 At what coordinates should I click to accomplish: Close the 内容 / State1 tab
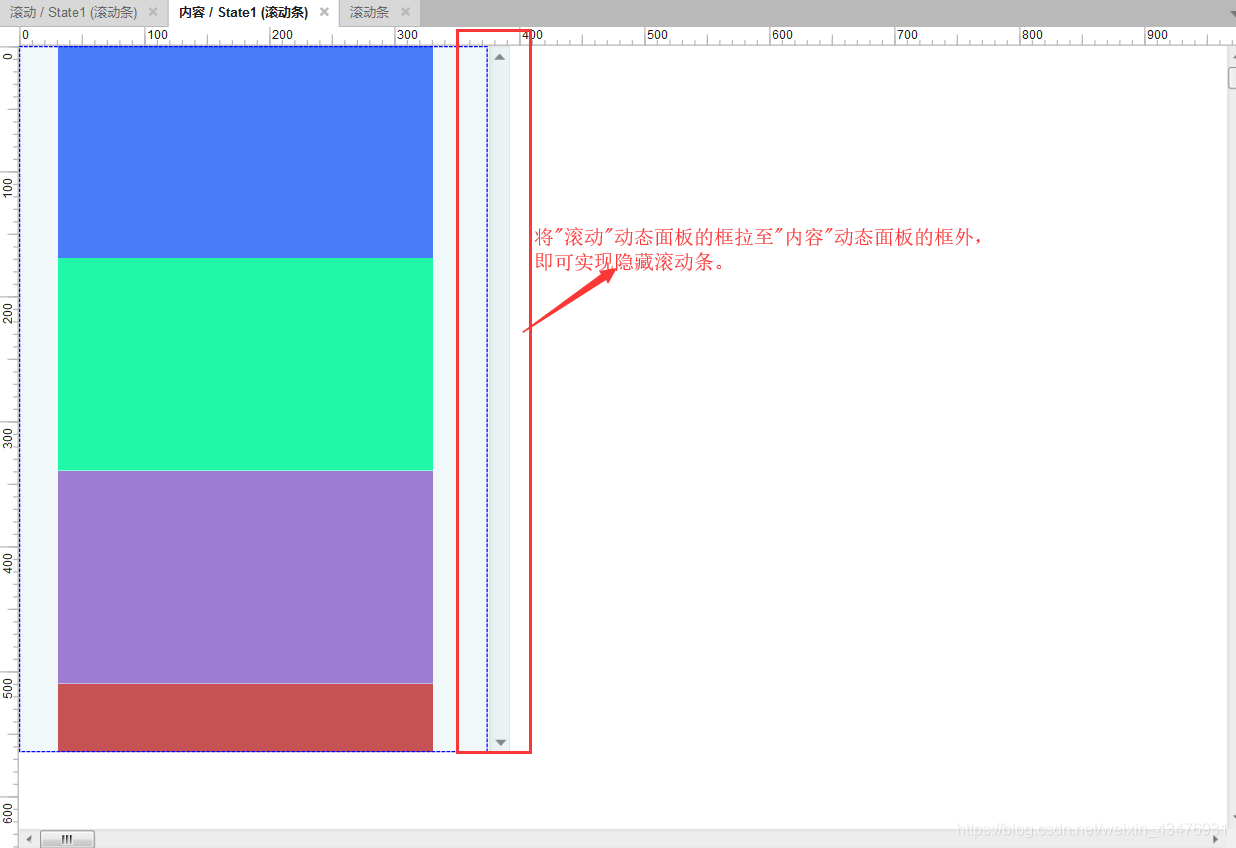click(x=324, y=12)
